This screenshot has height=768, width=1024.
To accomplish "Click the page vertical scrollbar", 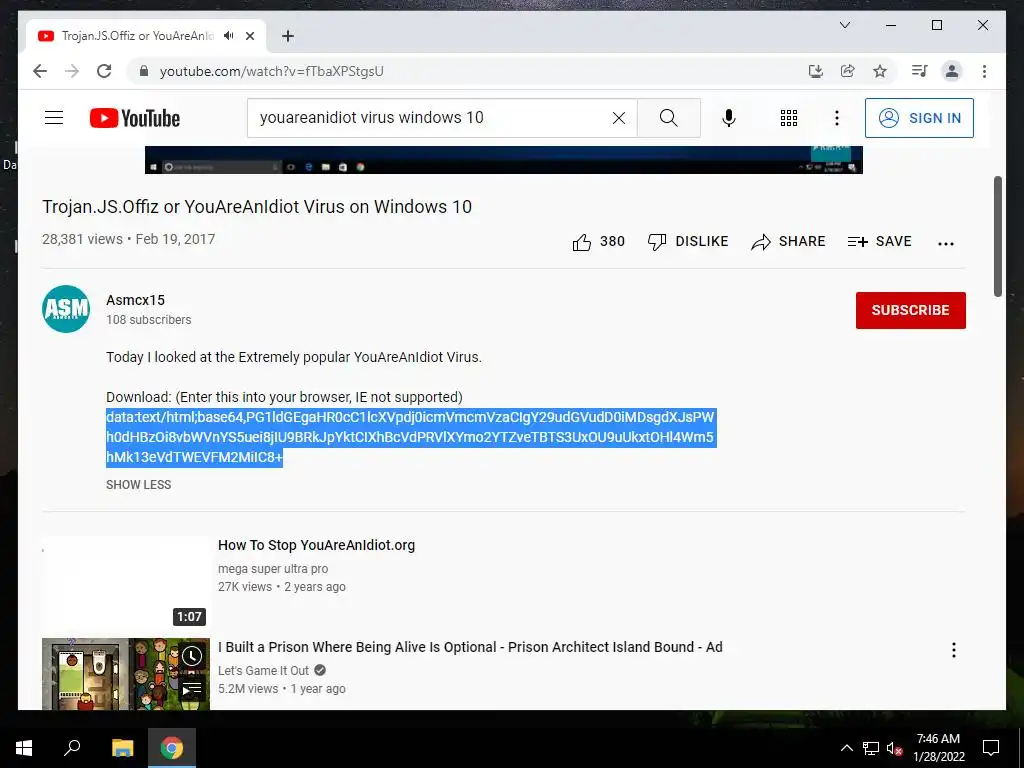I will tap(998, 236).
